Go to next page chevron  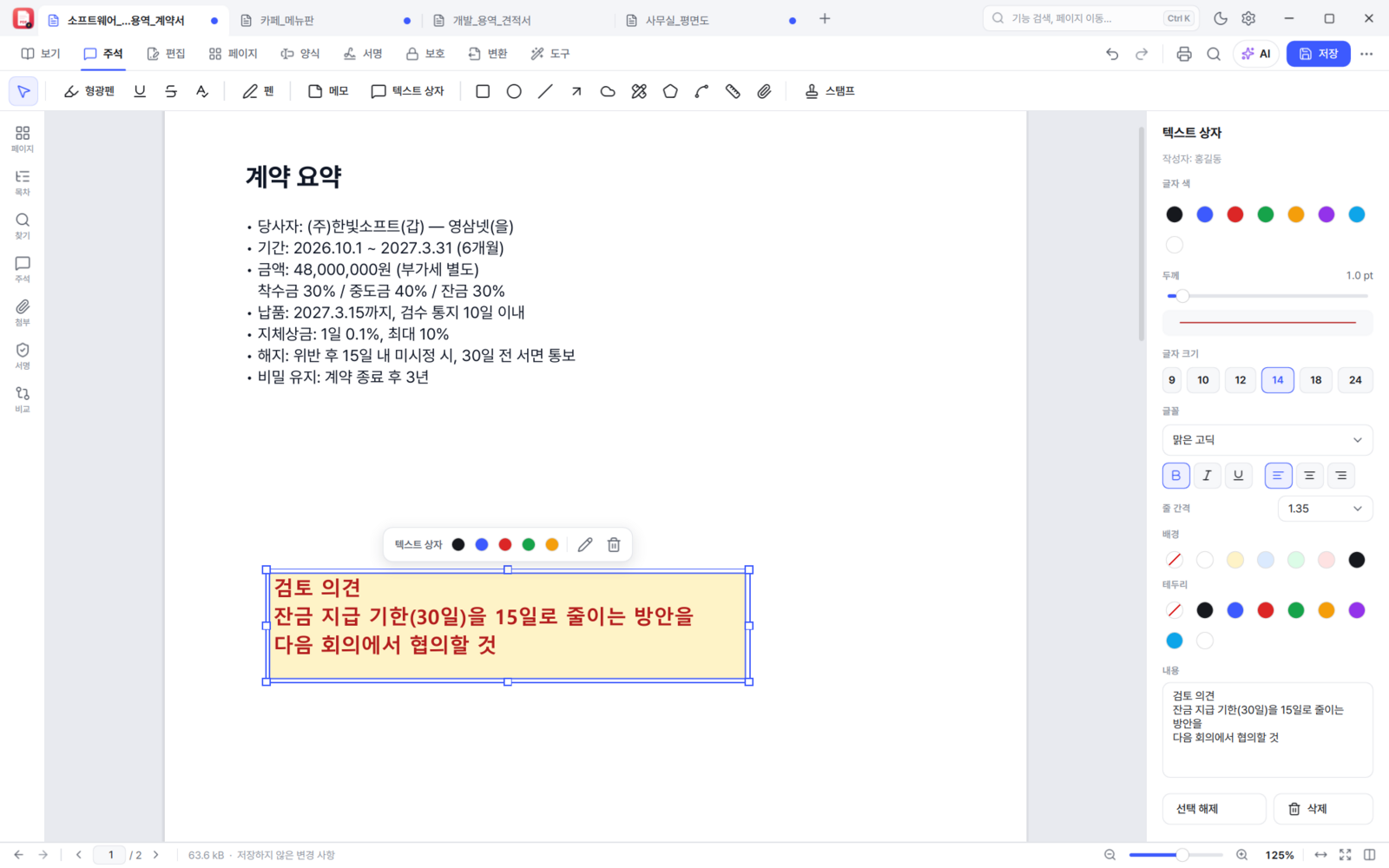(156, 855)
